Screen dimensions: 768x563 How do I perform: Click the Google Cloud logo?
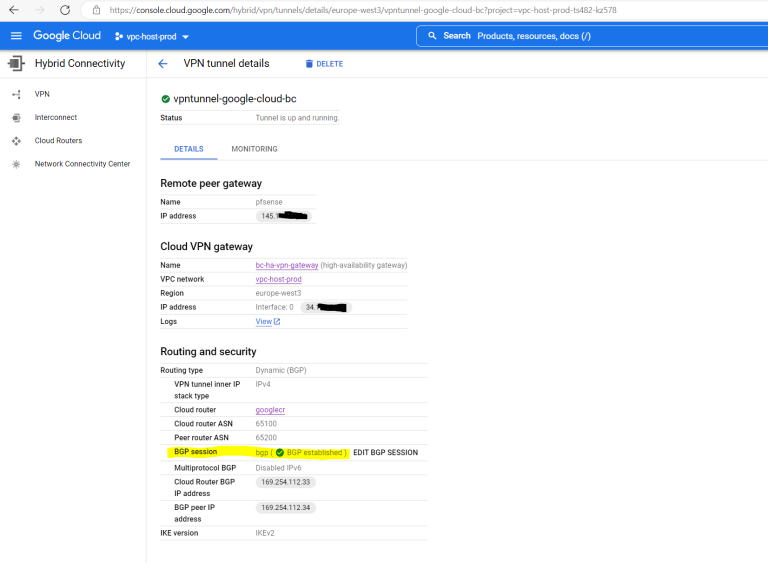pos(67,36)
